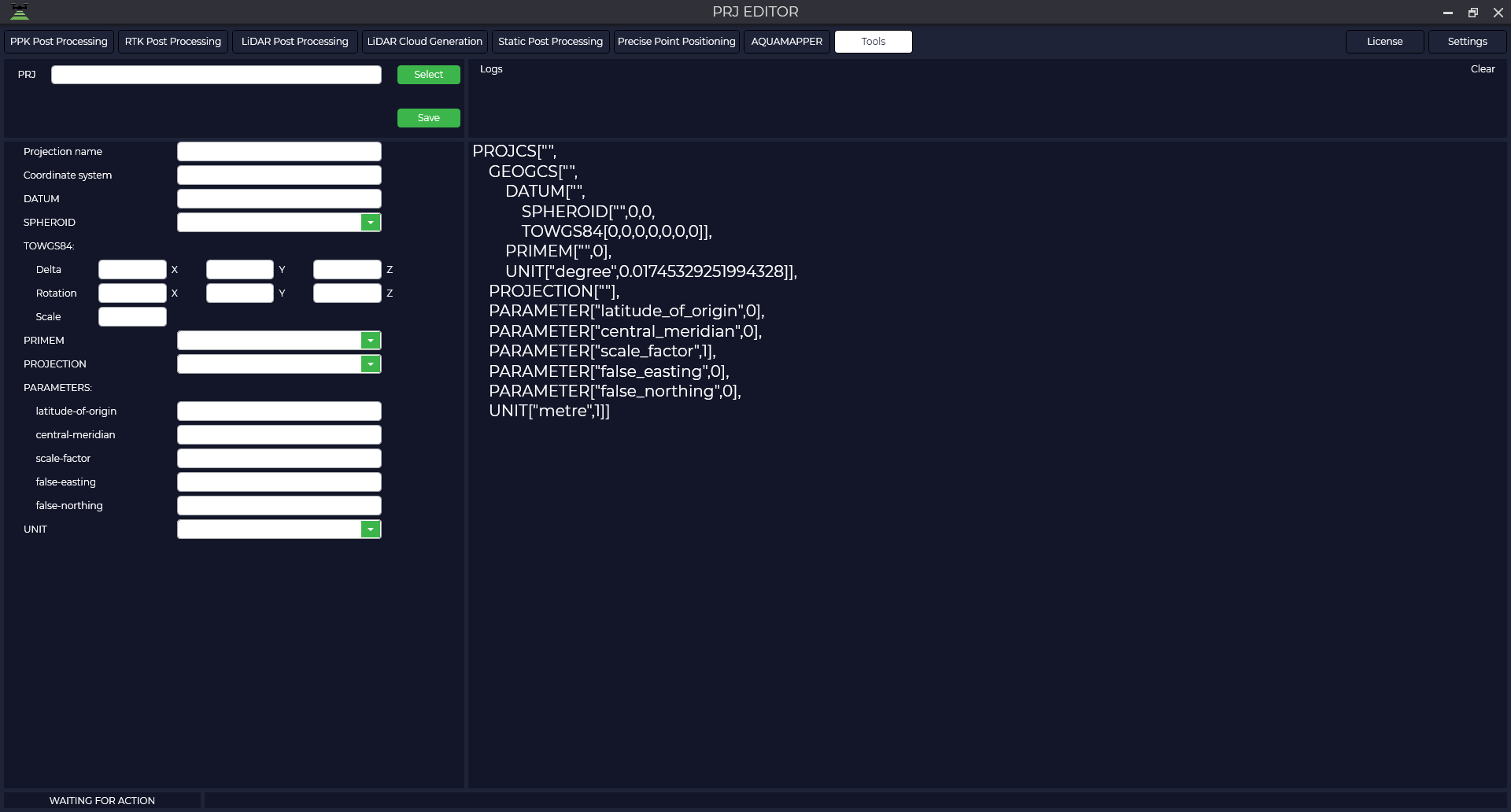Open the SPHEROID dropdown arrow
The image size is (1511, 812).
pyautogui.click(x=371, y=223)
